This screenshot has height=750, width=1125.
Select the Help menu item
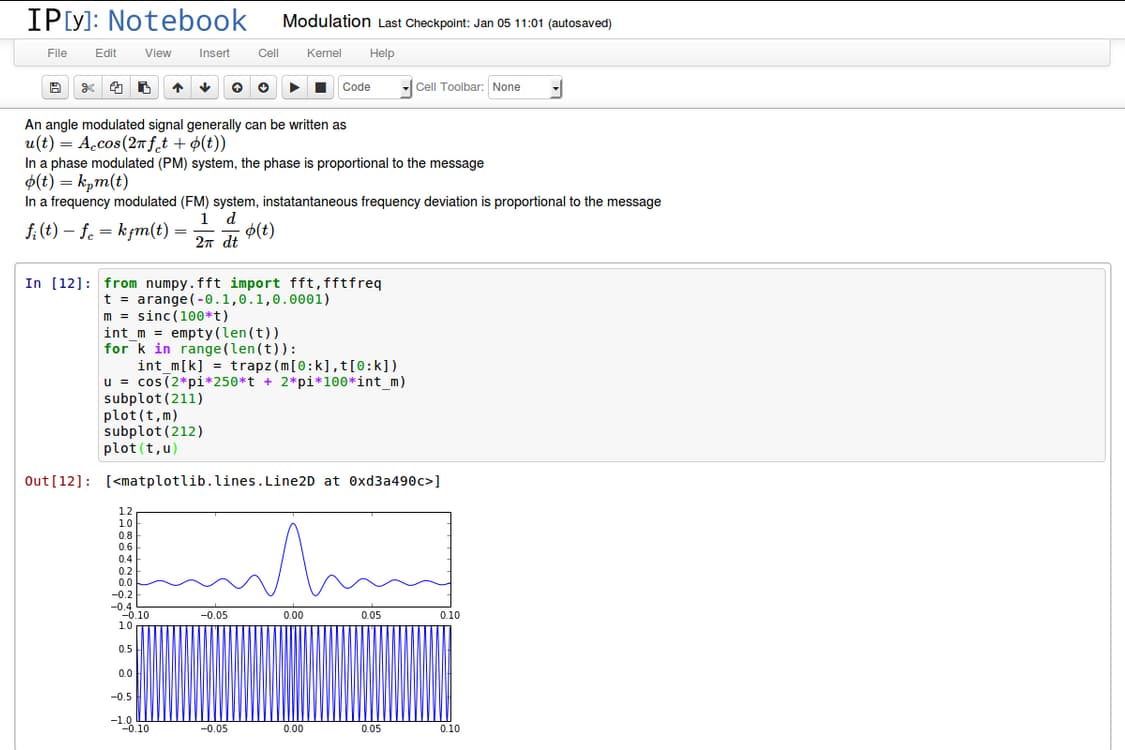(x=381, y=53)
